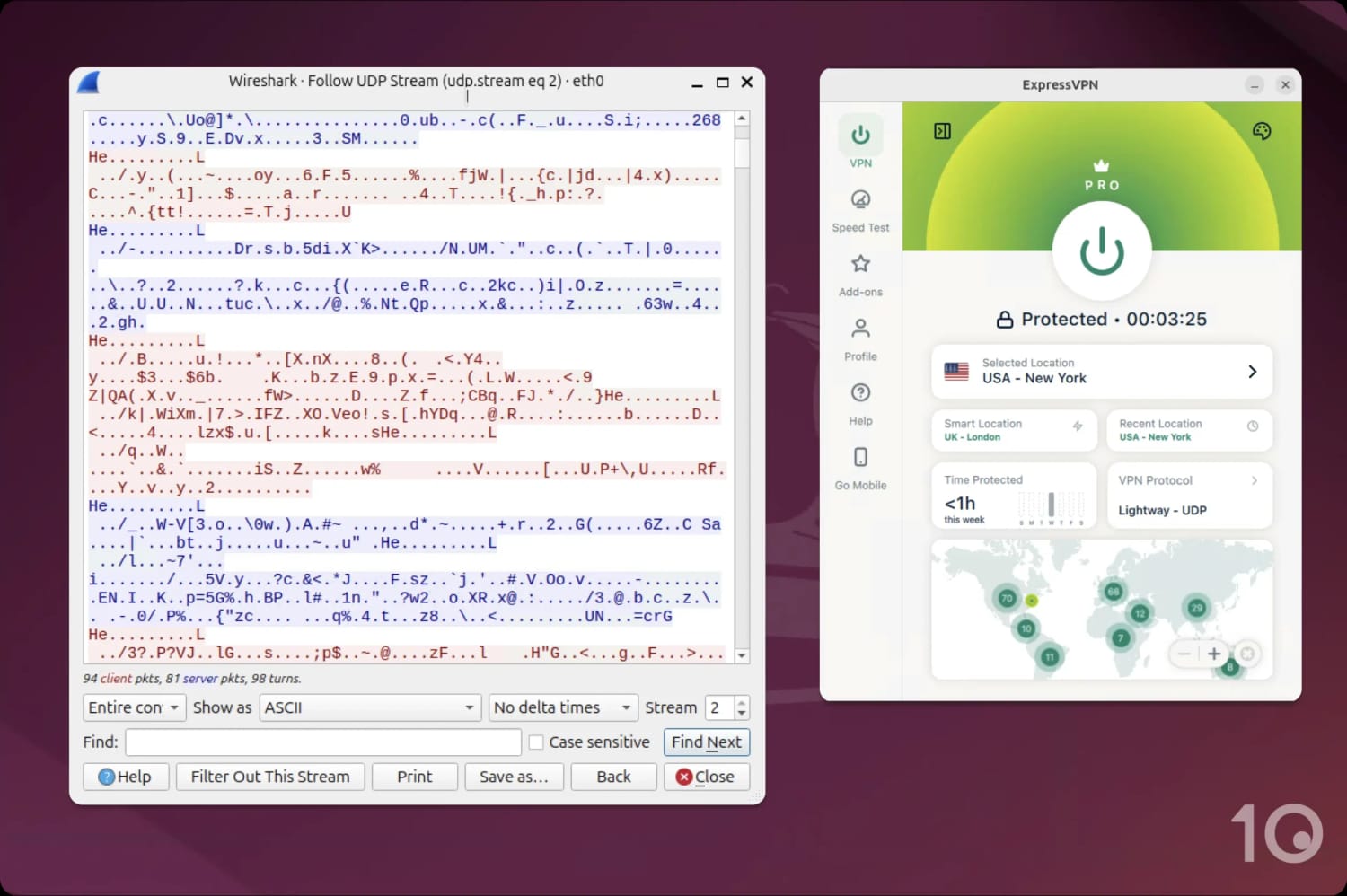Click the 12 server cluster on map
Screen dimensions: 1347x896
click(1140, 613)
